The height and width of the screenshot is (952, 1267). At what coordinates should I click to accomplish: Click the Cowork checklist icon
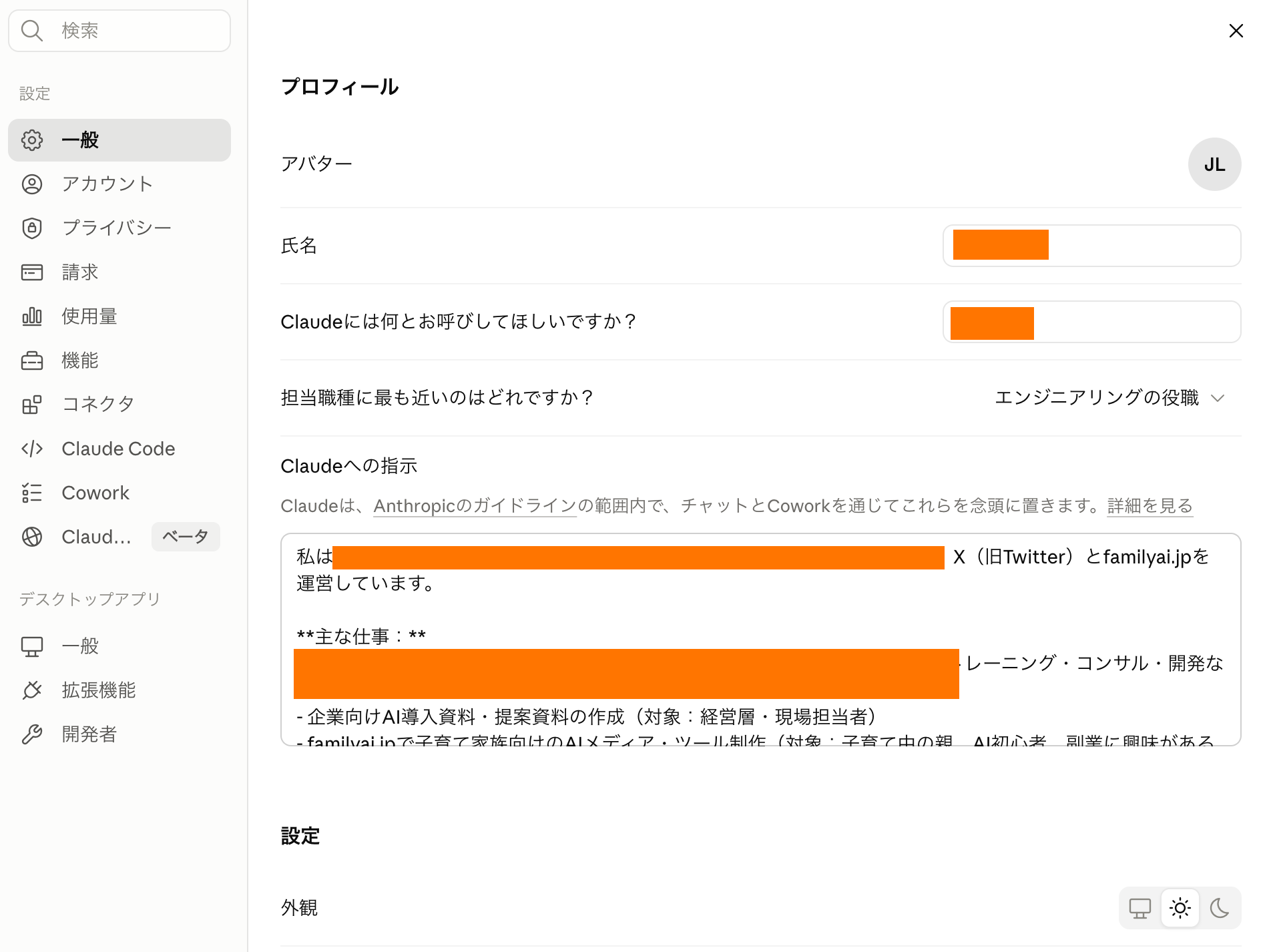click(31, 493)
